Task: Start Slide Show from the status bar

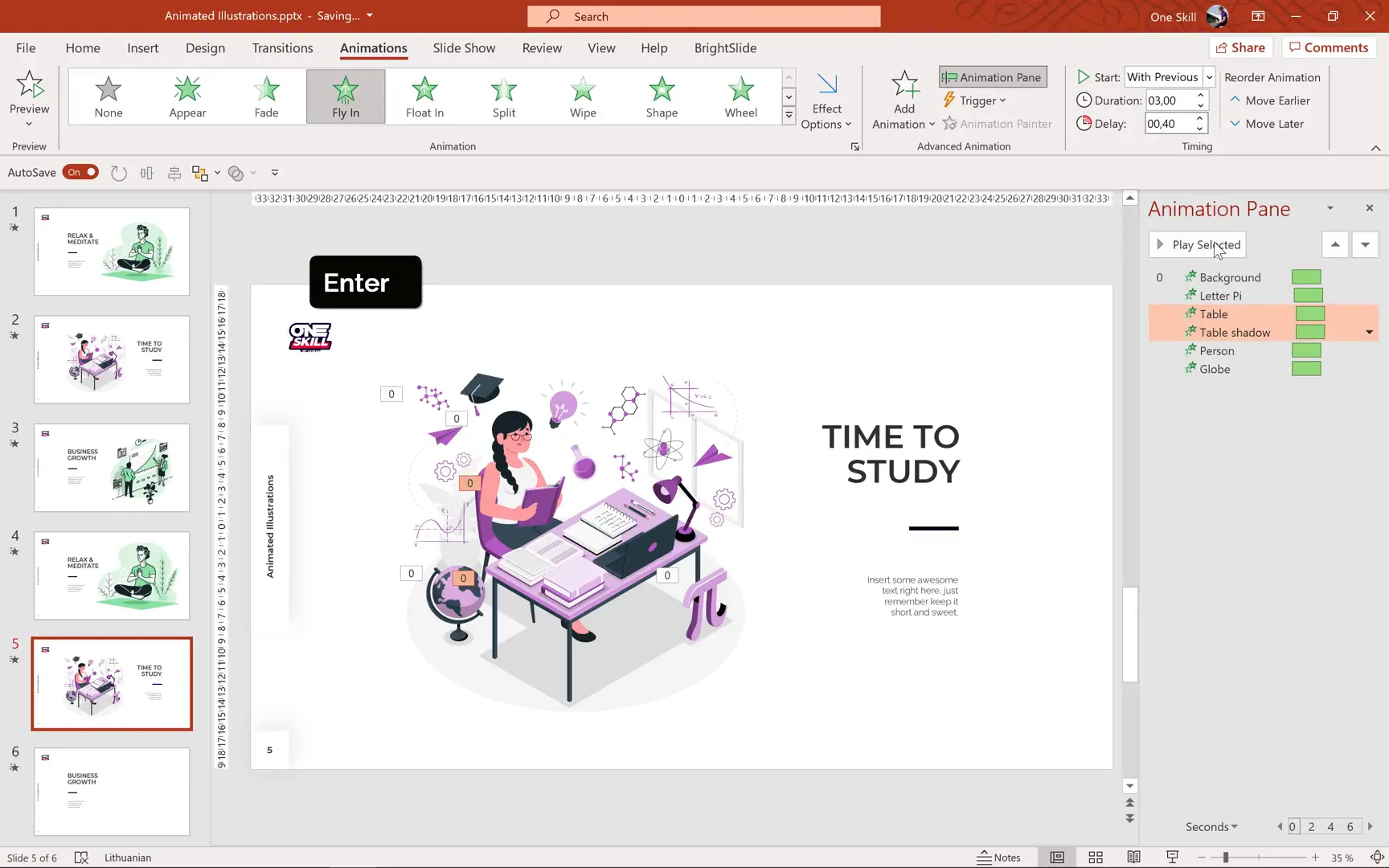Action: pos(1172,857)
